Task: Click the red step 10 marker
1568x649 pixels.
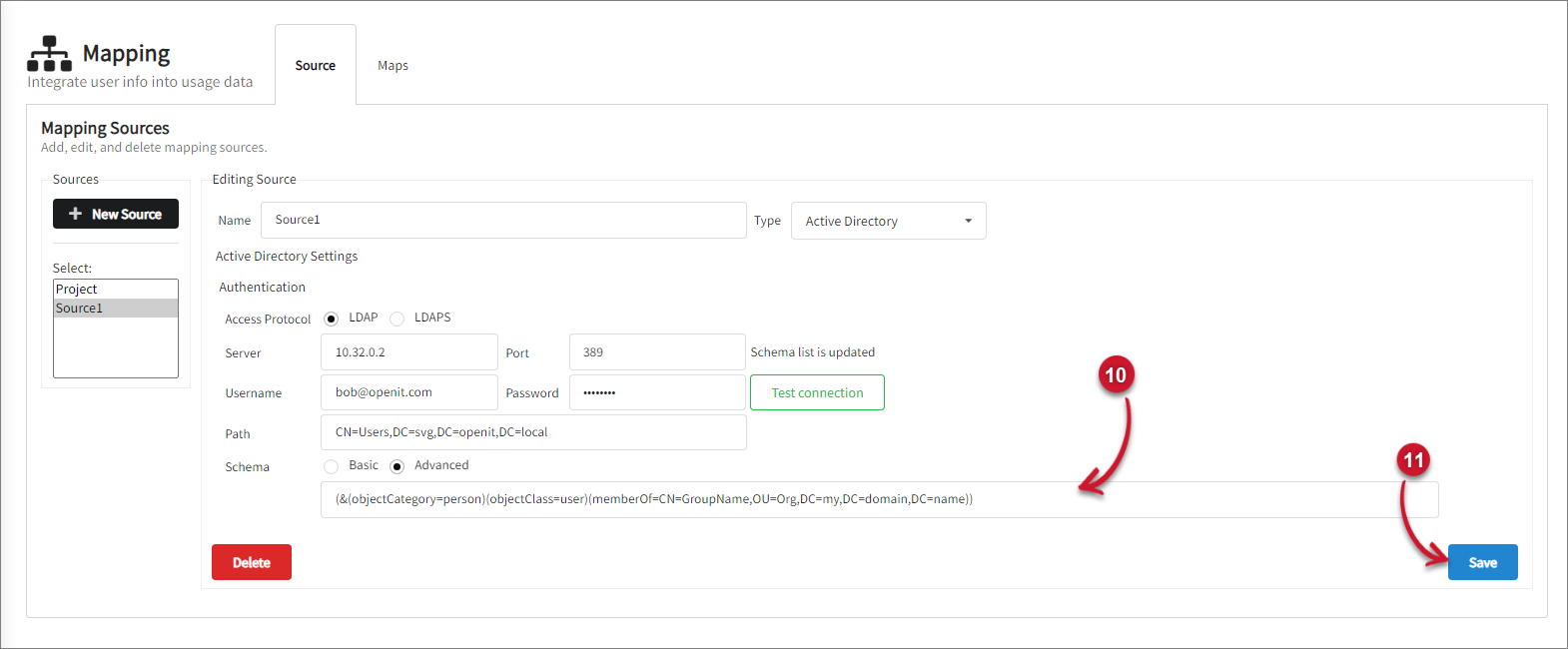Action: 1115,375
